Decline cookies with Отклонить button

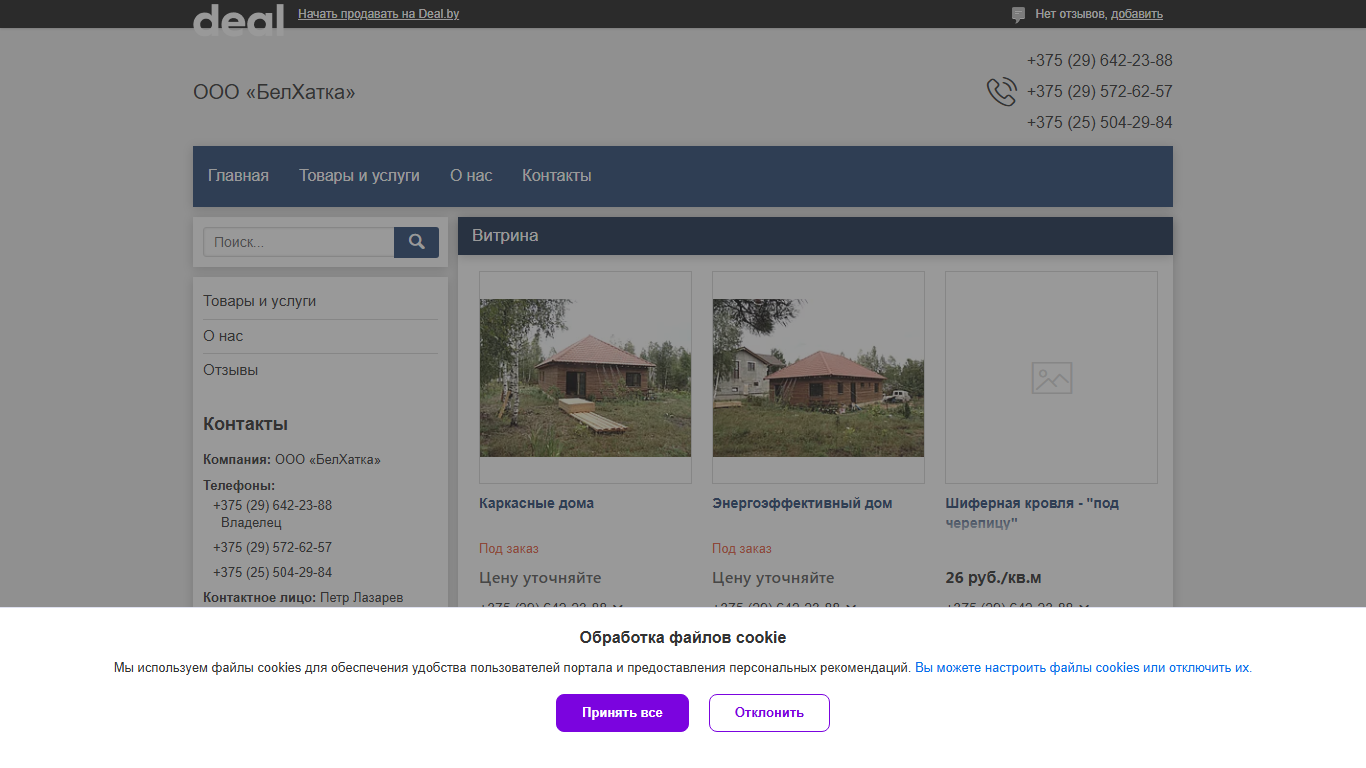coord(769,713)
